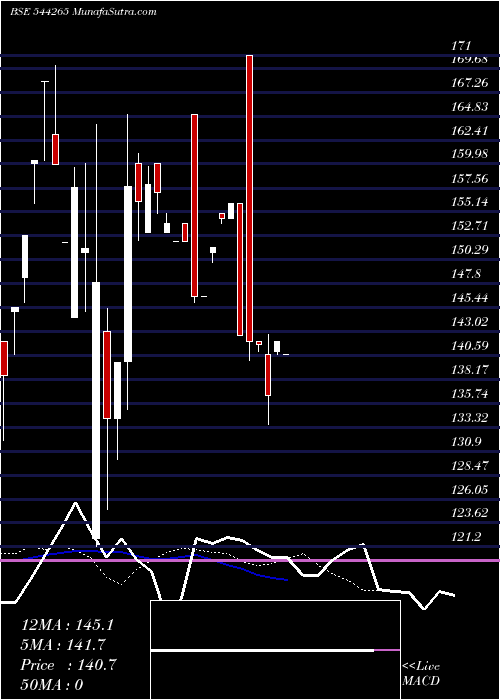Click the 135.74 price axis label
This screenshot has height=700, width=500.
[469, 394]
